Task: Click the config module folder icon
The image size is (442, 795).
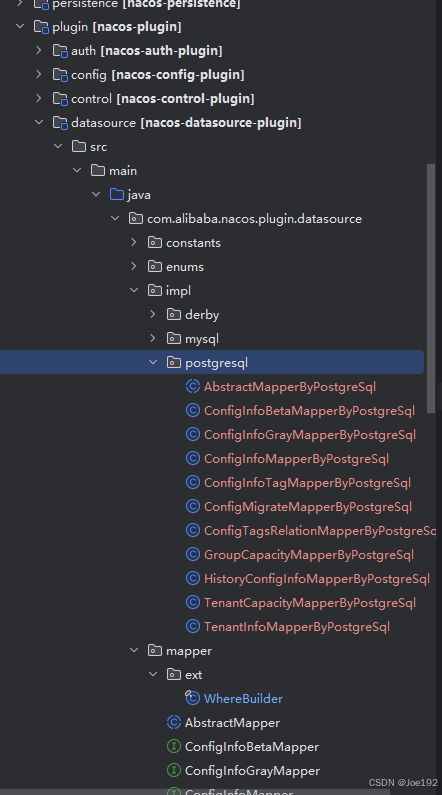Action: (60, 75)
